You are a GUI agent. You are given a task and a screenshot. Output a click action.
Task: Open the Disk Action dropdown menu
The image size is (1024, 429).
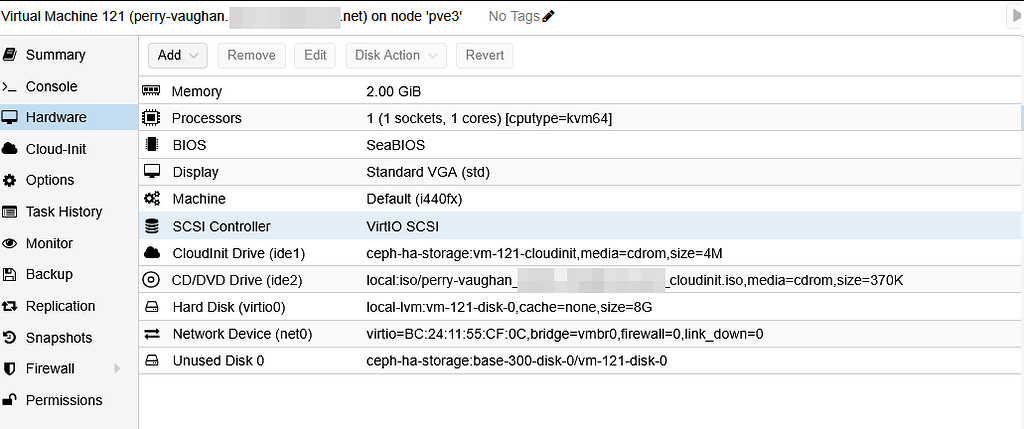(396, 55)
